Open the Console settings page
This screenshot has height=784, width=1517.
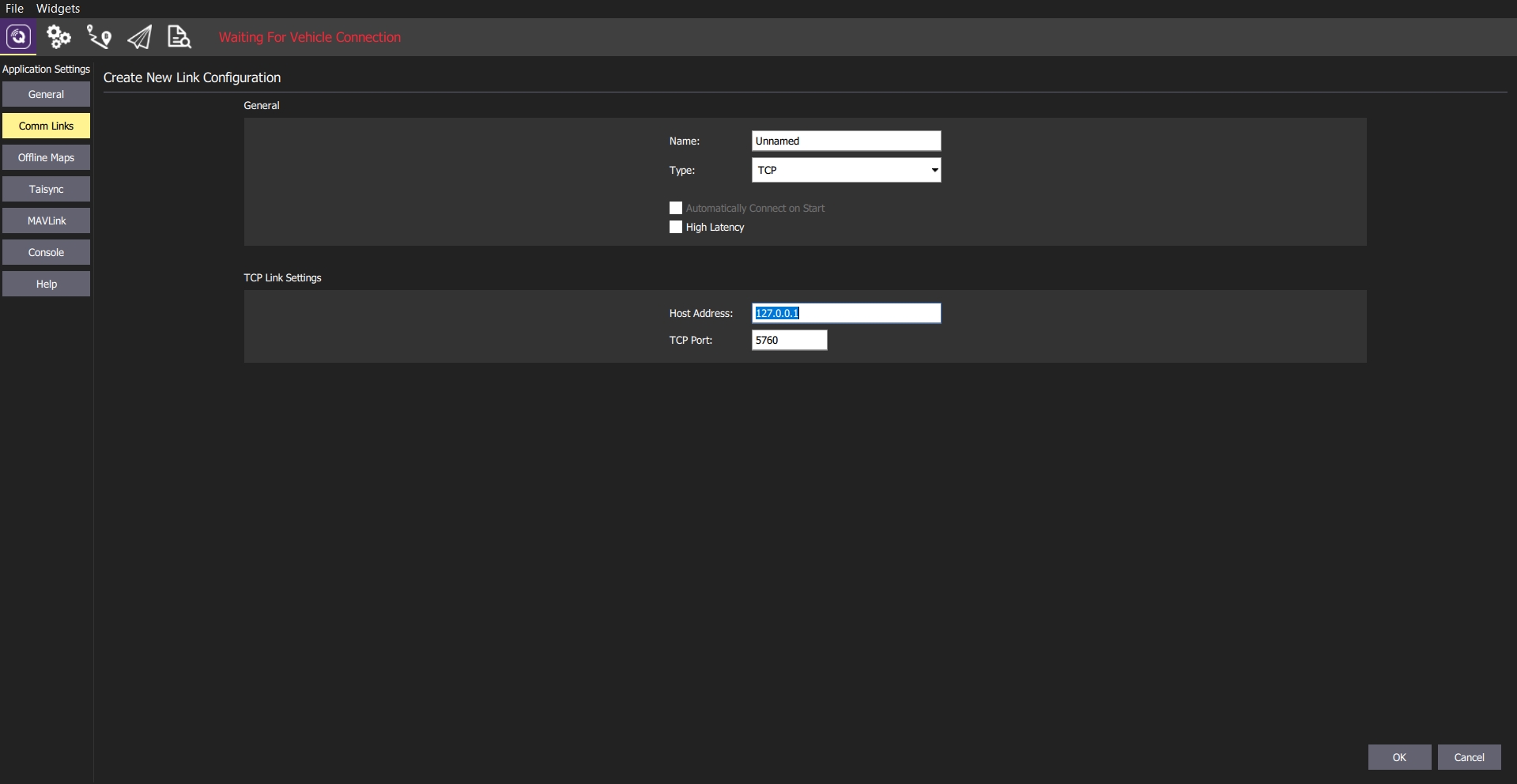click(x=46, y=253)
